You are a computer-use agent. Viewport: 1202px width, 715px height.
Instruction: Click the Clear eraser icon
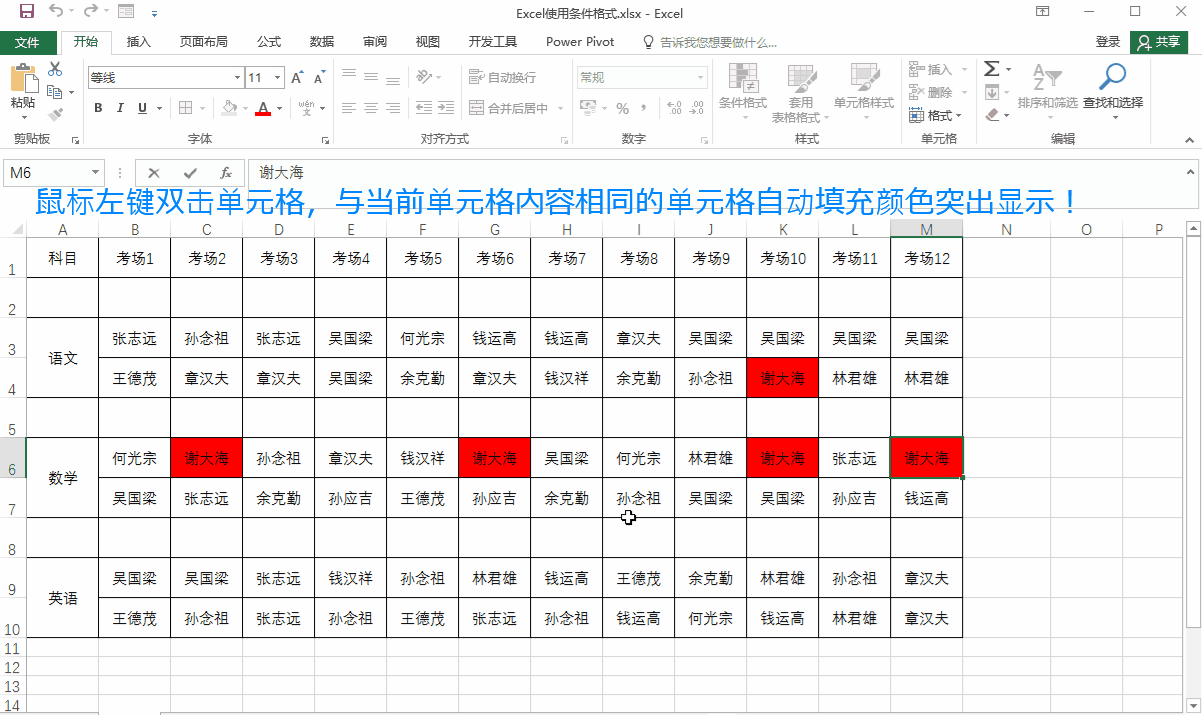pos(991,115)
